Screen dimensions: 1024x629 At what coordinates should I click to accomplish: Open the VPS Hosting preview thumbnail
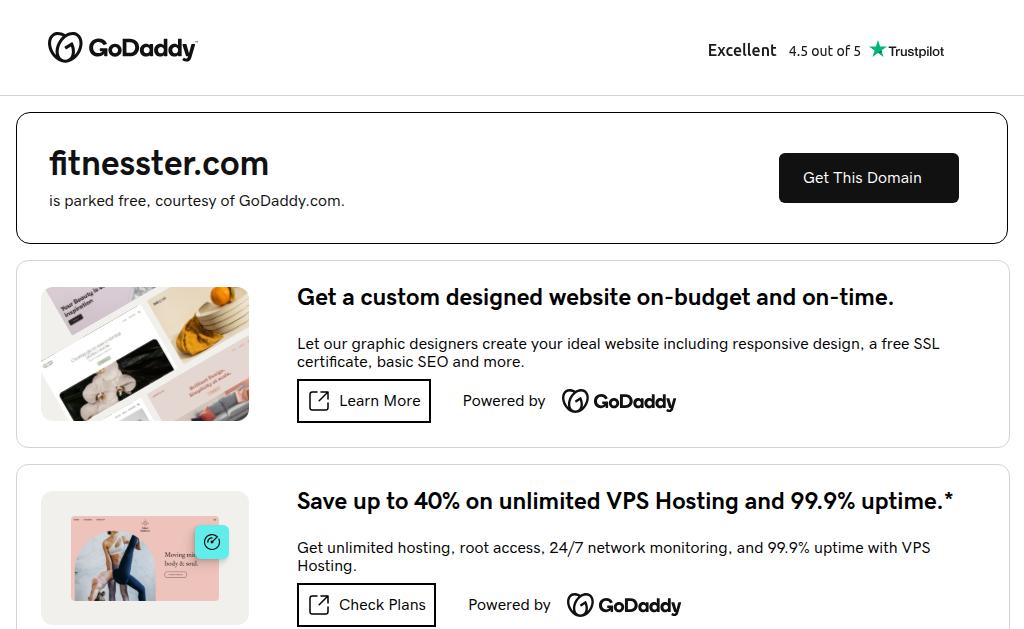click(x=145, y=558)
